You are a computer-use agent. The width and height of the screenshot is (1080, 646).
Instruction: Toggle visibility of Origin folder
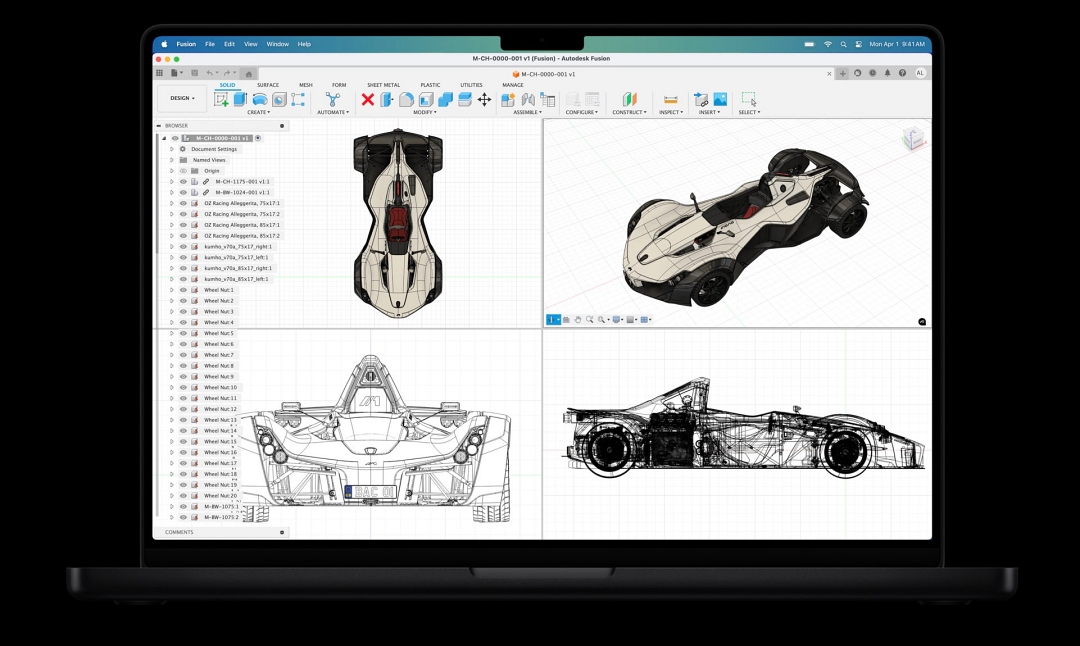click(x=183, y=171)
